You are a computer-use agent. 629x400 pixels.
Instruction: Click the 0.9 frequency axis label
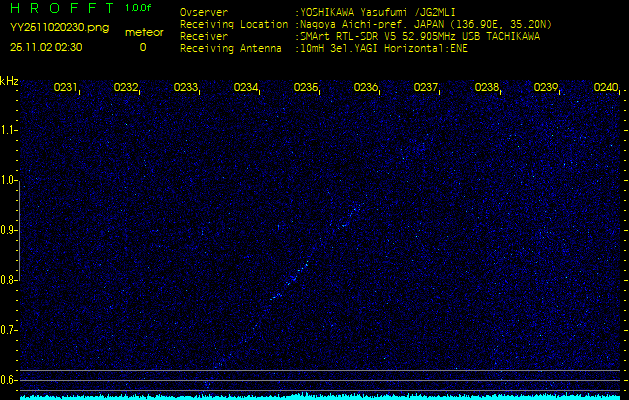coord(9,230)
